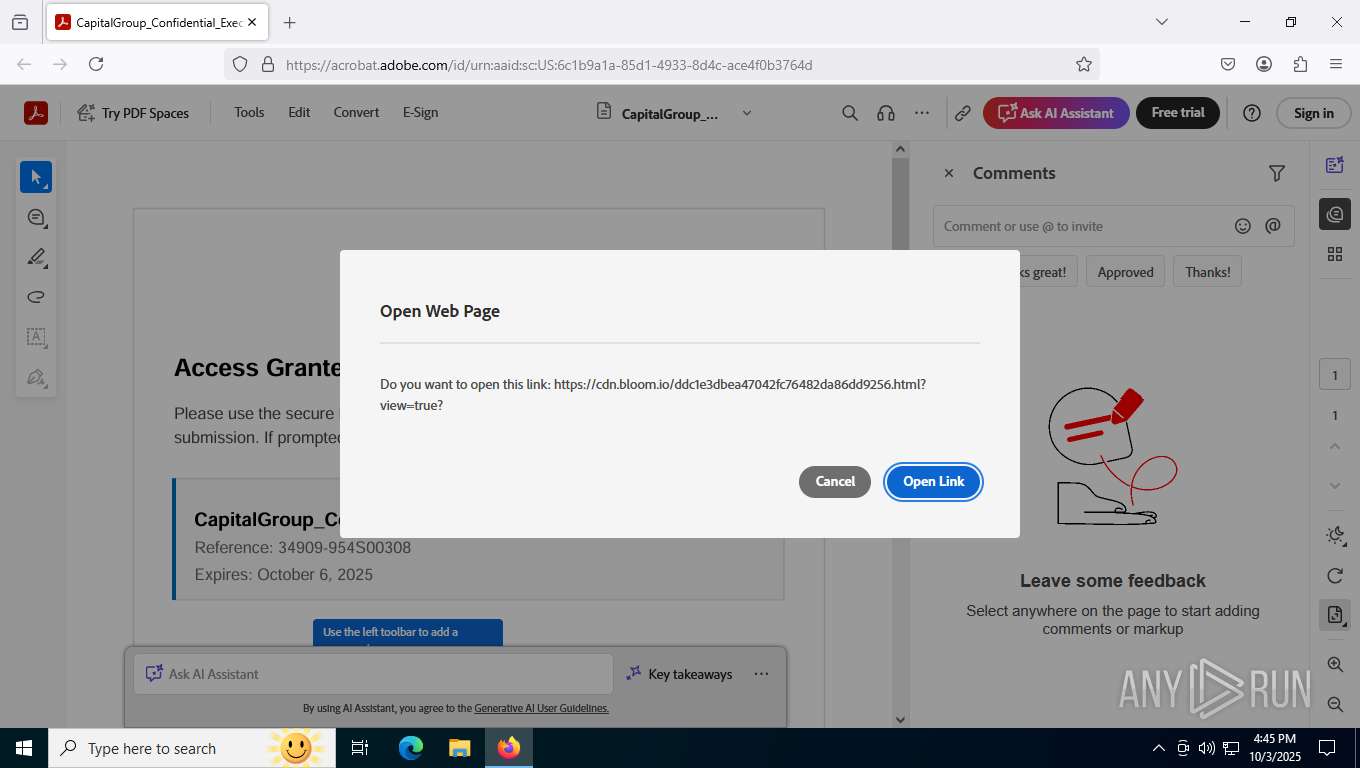Confirm with the Open Link button
This screenshot has width=1360, height=768.
(934, 481)
